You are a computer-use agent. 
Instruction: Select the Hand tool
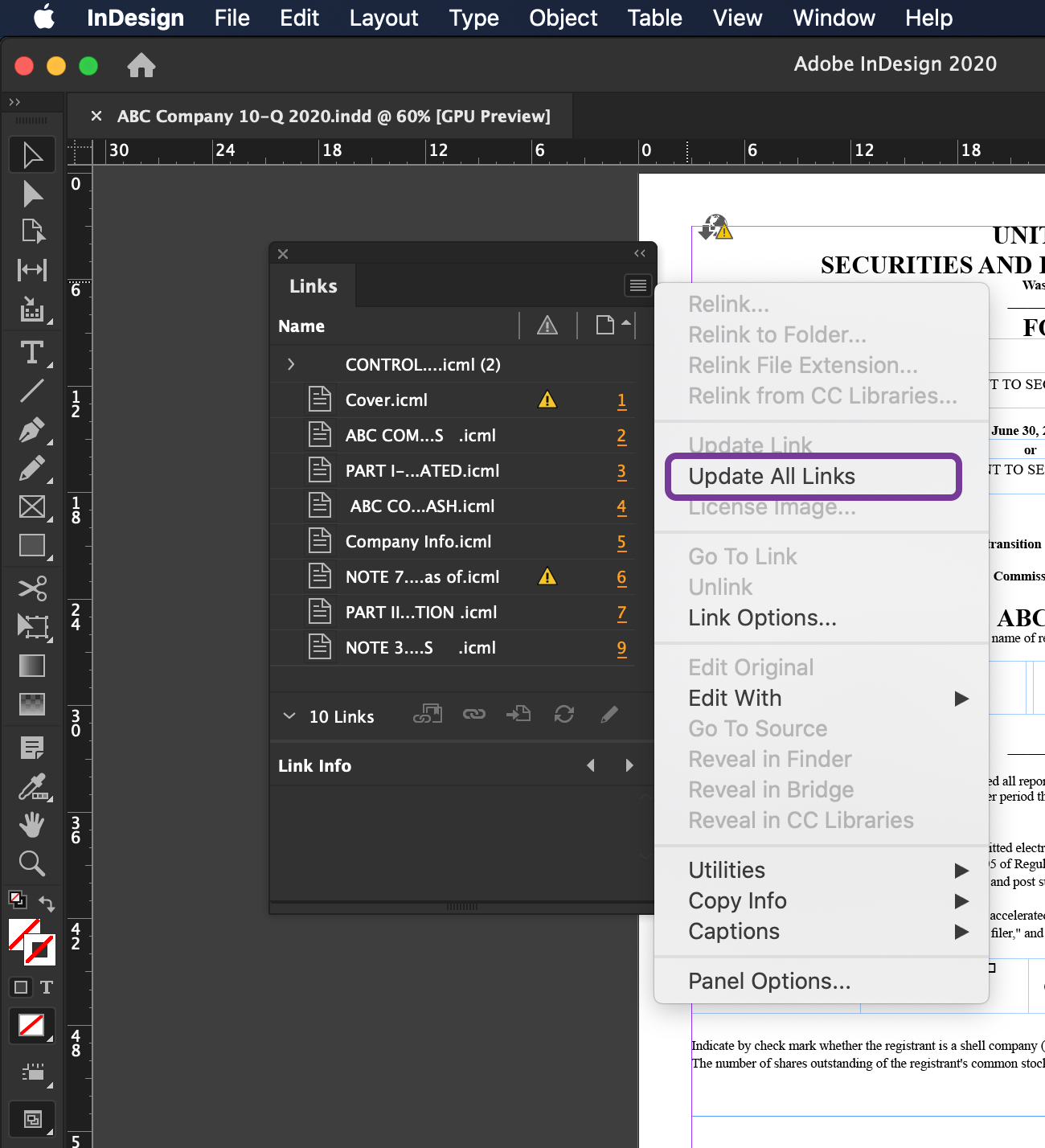click(x=32, y=824)
